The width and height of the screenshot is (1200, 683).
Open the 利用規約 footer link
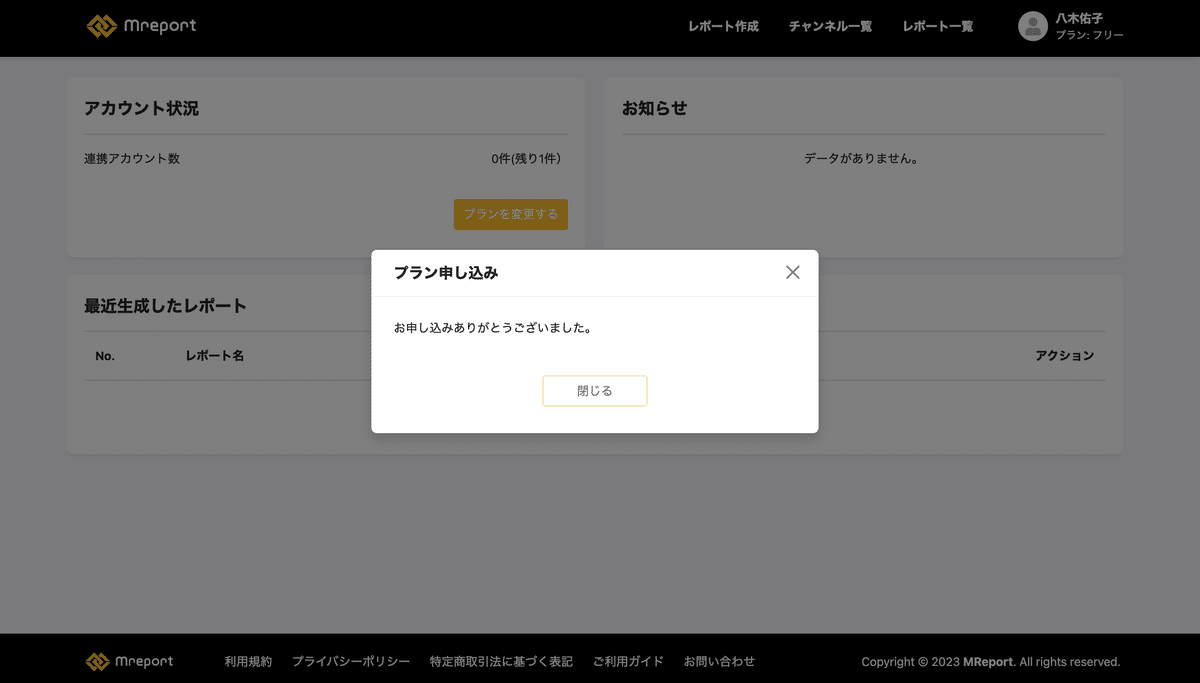point(248,662)
